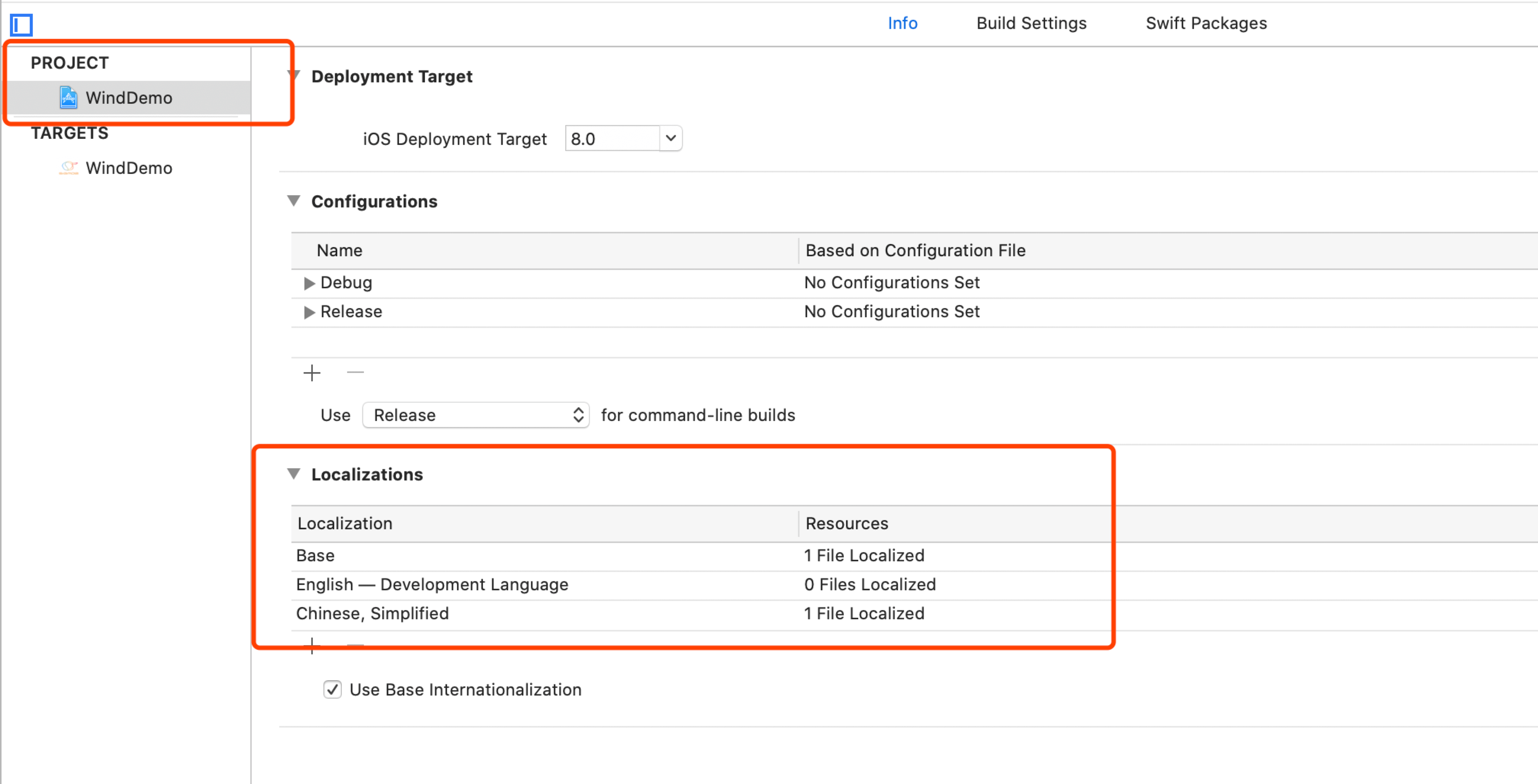Select the English Development Language row
The image size is (1538, 784).
pos(432,585)
